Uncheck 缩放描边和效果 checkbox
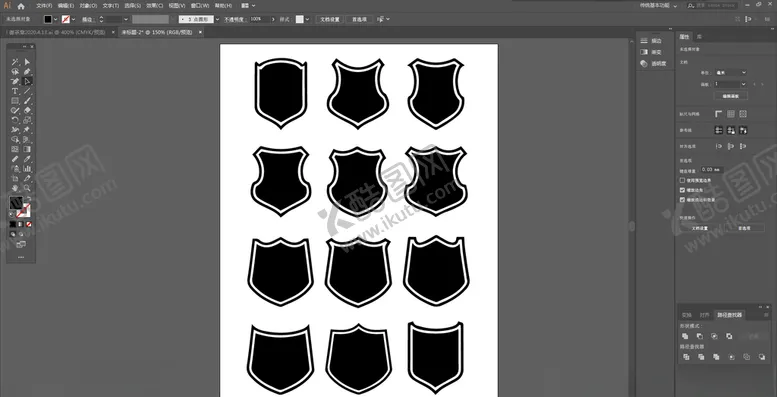The width and height of the screenshot is (777, 397). (x=682, y=199)
